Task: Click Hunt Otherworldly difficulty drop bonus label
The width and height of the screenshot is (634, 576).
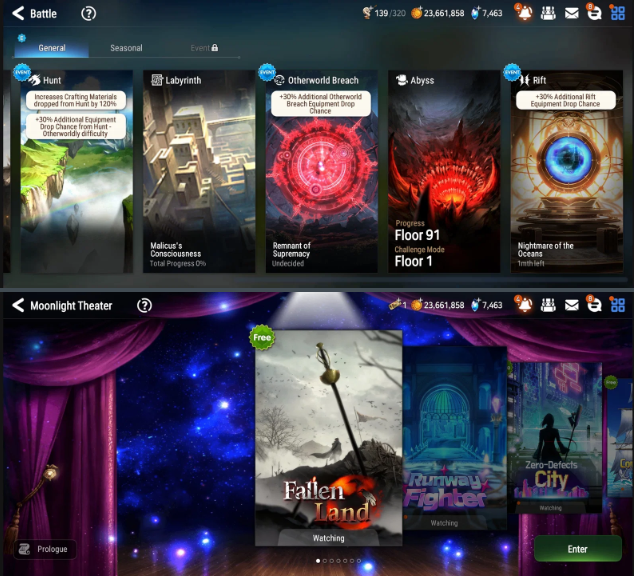Action: click(76, 127)
